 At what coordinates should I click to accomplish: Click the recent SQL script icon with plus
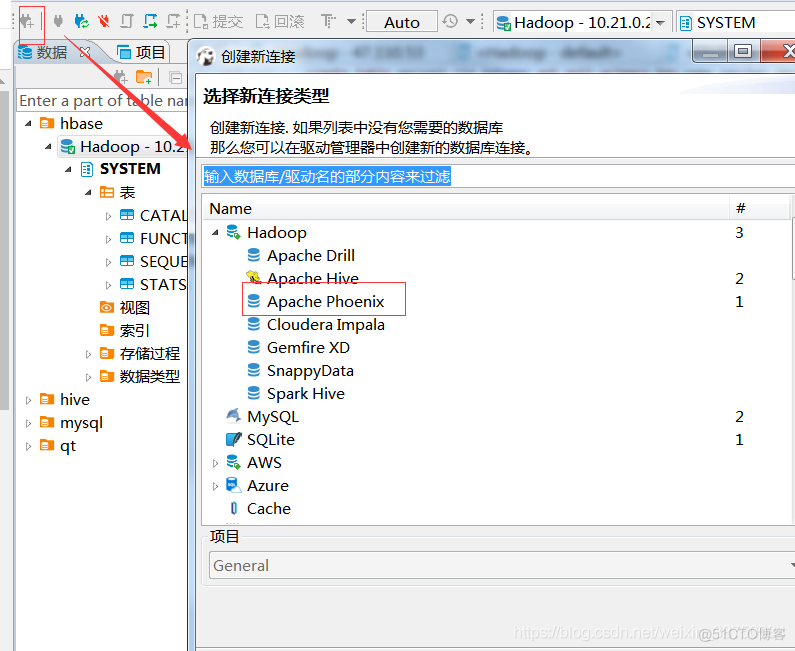[x=173, y=21]
